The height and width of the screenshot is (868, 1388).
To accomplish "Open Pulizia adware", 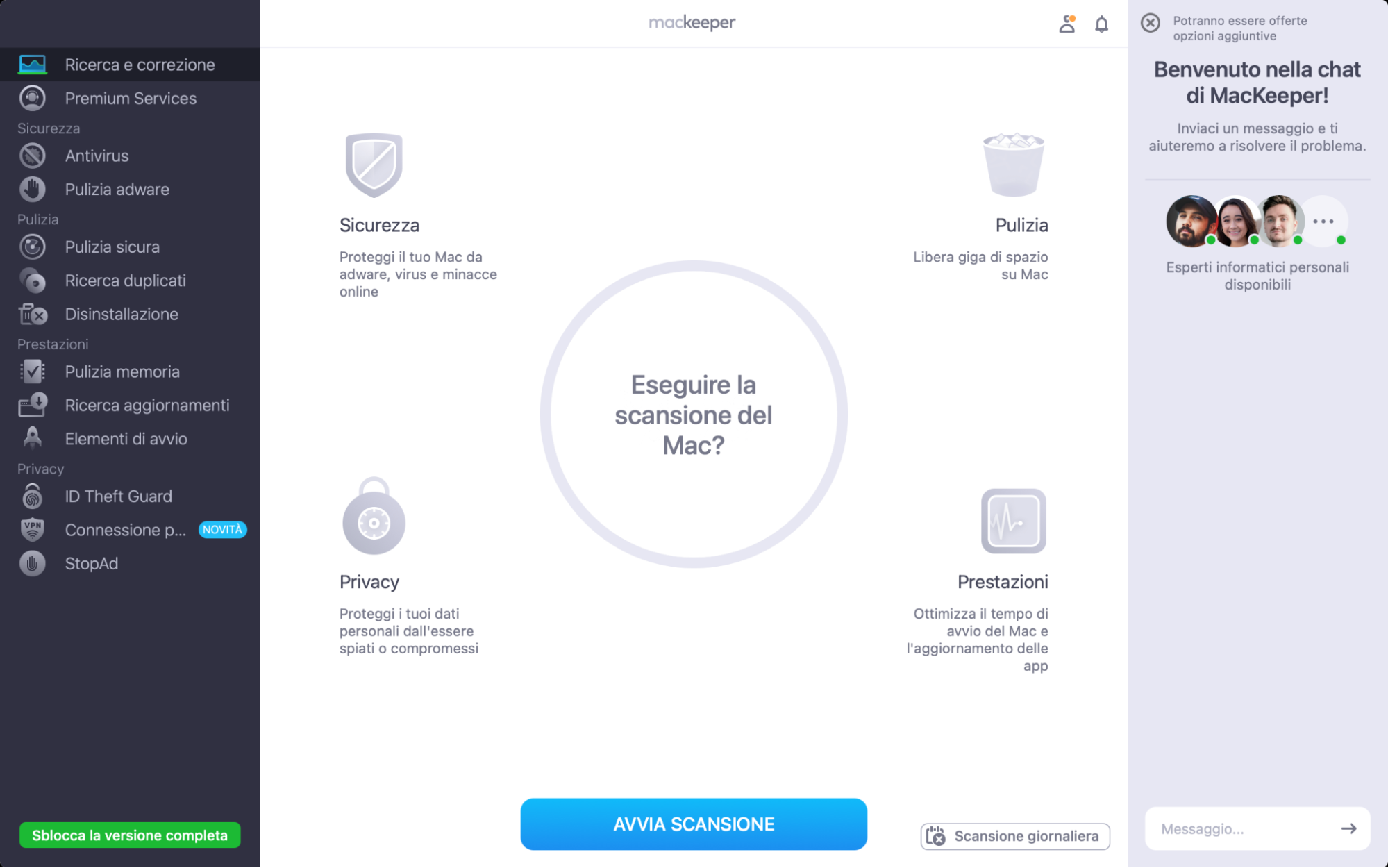I will [x=117, y=189].
